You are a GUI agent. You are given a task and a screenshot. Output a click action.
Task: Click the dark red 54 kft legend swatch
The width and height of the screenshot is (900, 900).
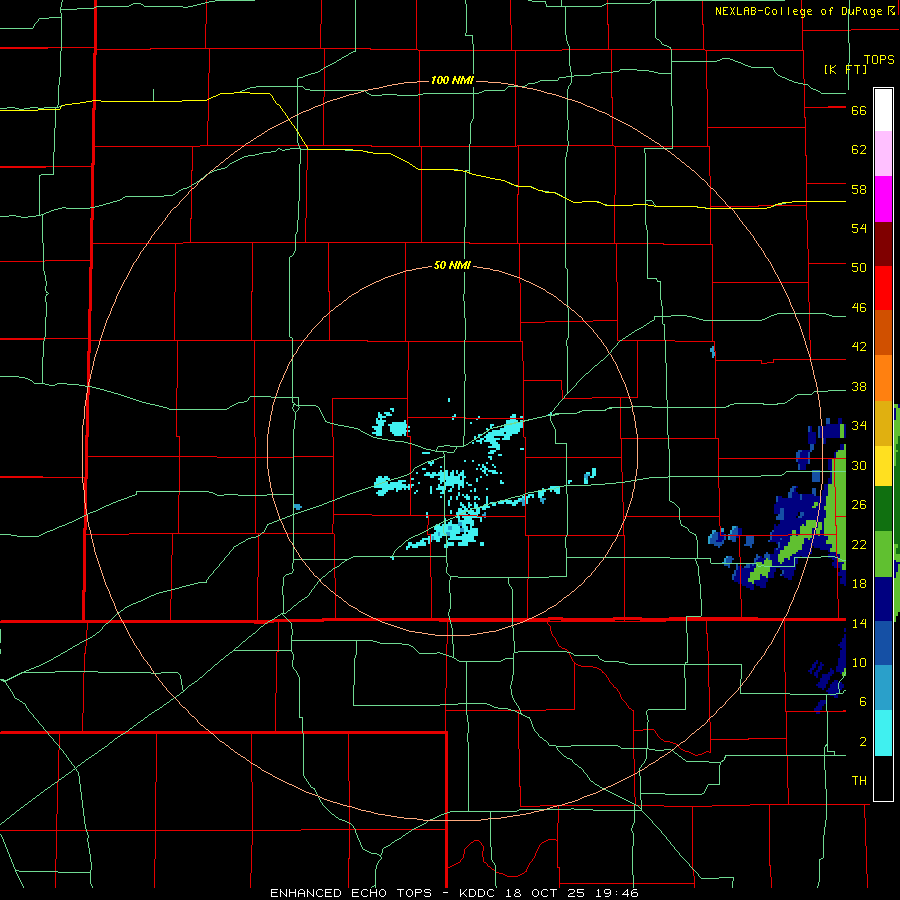pos(883,244)
